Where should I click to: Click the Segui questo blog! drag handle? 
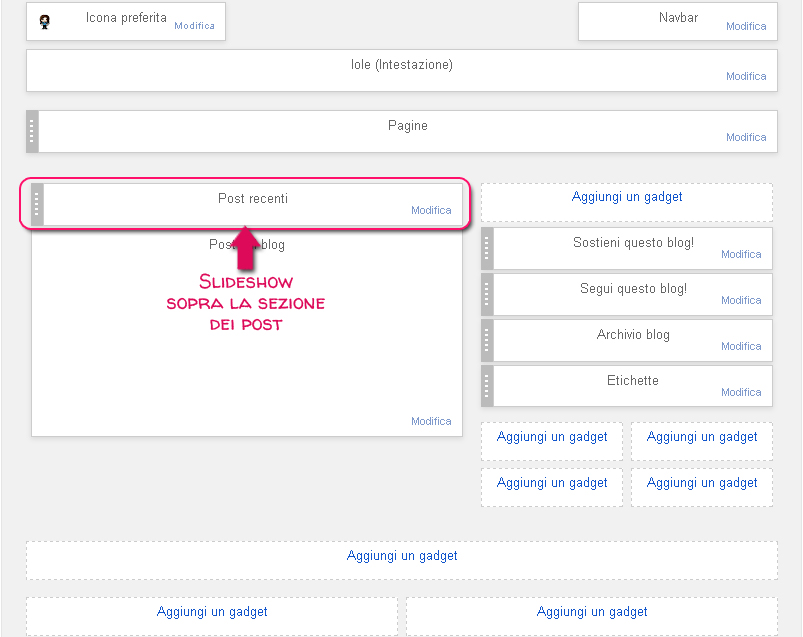(x=487, y=294)
